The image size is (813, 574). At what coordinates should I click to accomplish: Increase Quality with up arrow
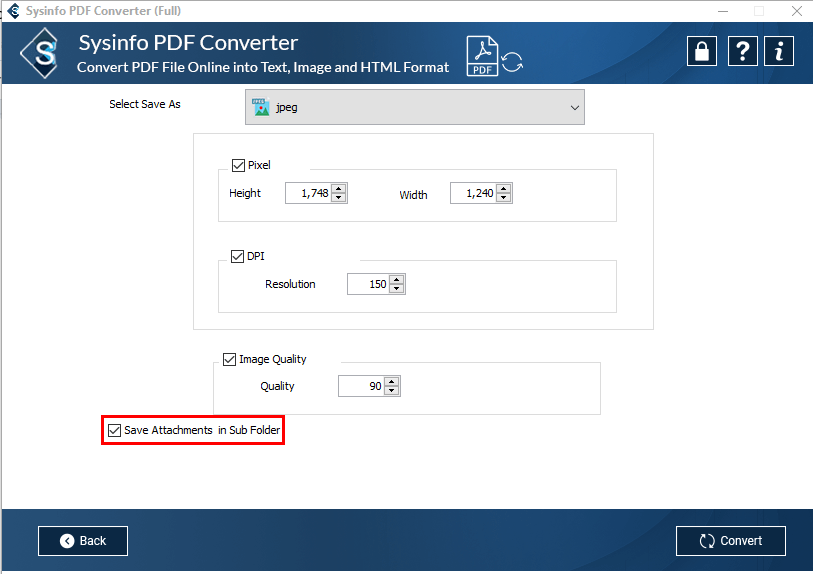click(391, 382)
